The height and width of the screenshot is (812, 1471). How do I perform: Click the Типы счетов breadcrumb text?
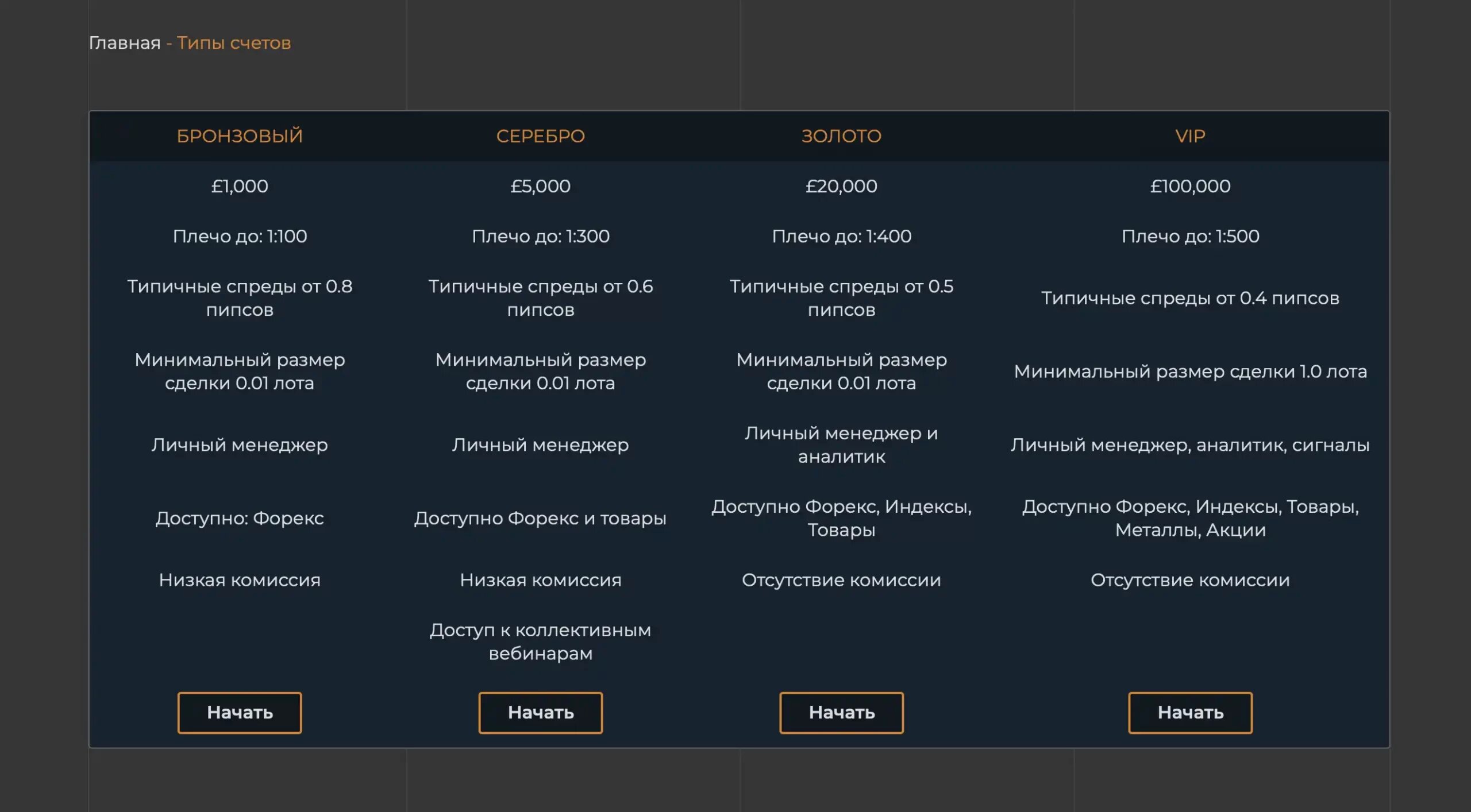[233, 43]
